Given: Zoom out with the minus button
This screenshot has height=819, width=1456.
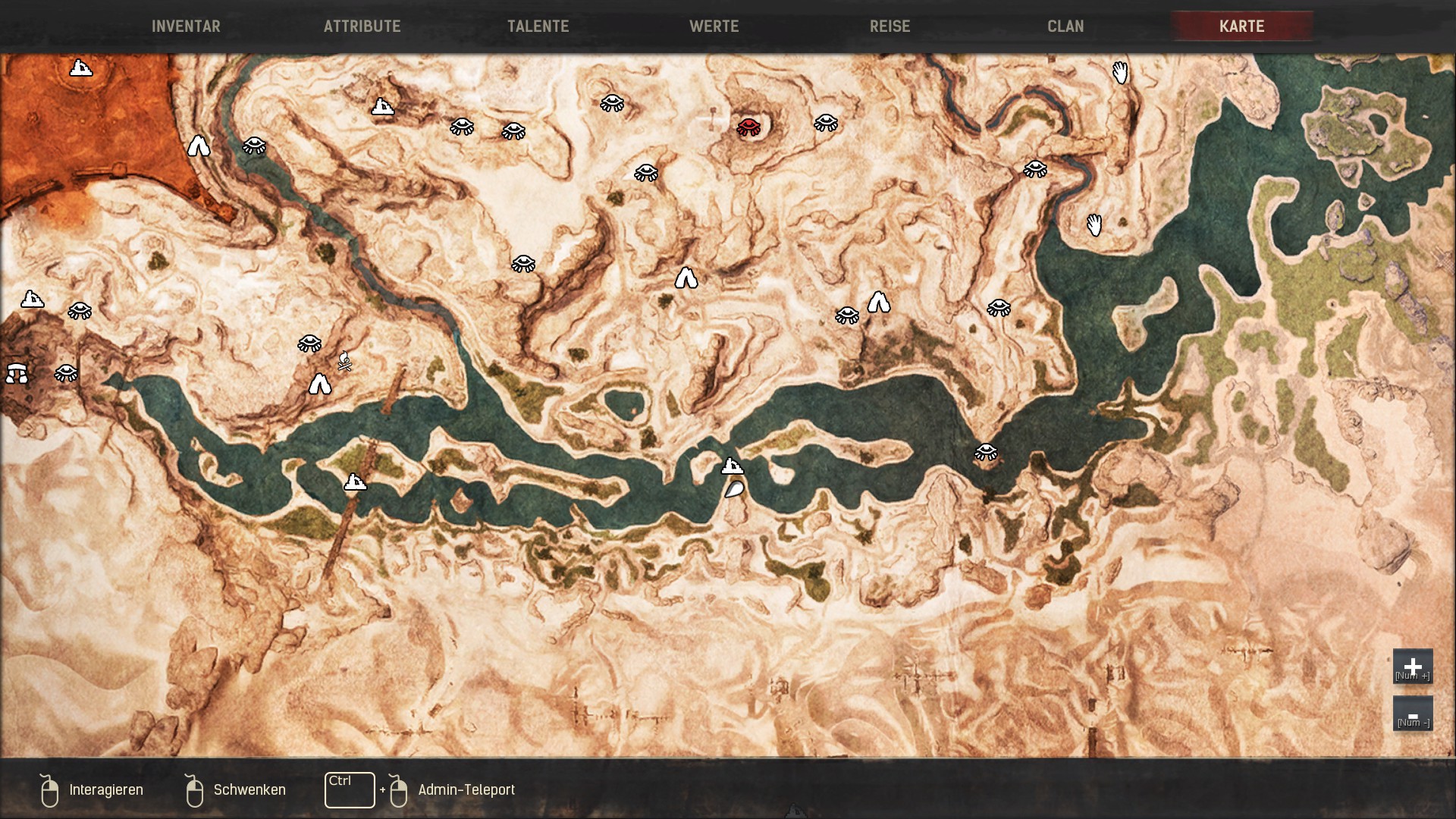Looking at the screenshot, I should (x=1412, y=714).
